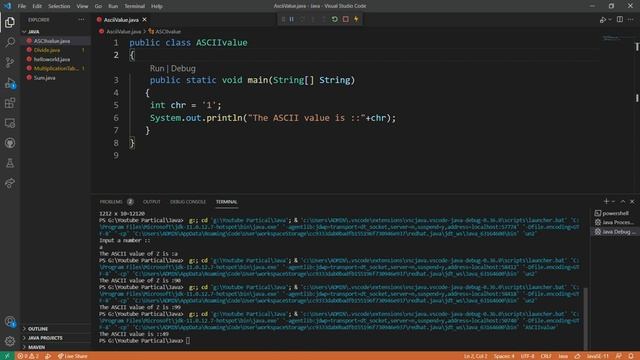640x360 pixels.
Task: Open the notifications bell in status bar
Action: (x=631, y=356)
